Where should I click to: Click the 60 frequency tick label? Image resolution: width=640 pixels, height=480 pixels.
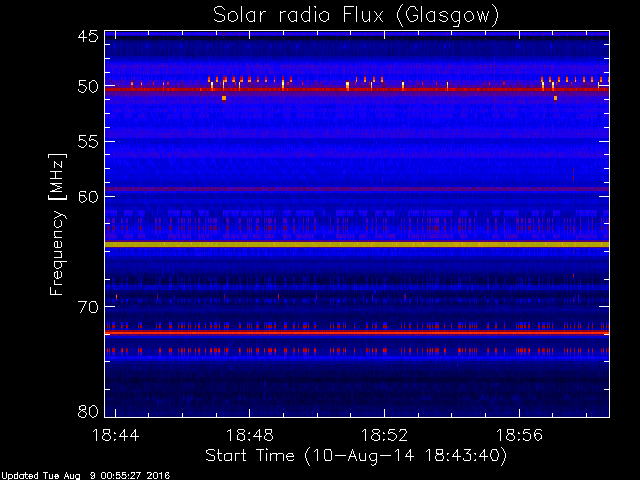point(88,197)
